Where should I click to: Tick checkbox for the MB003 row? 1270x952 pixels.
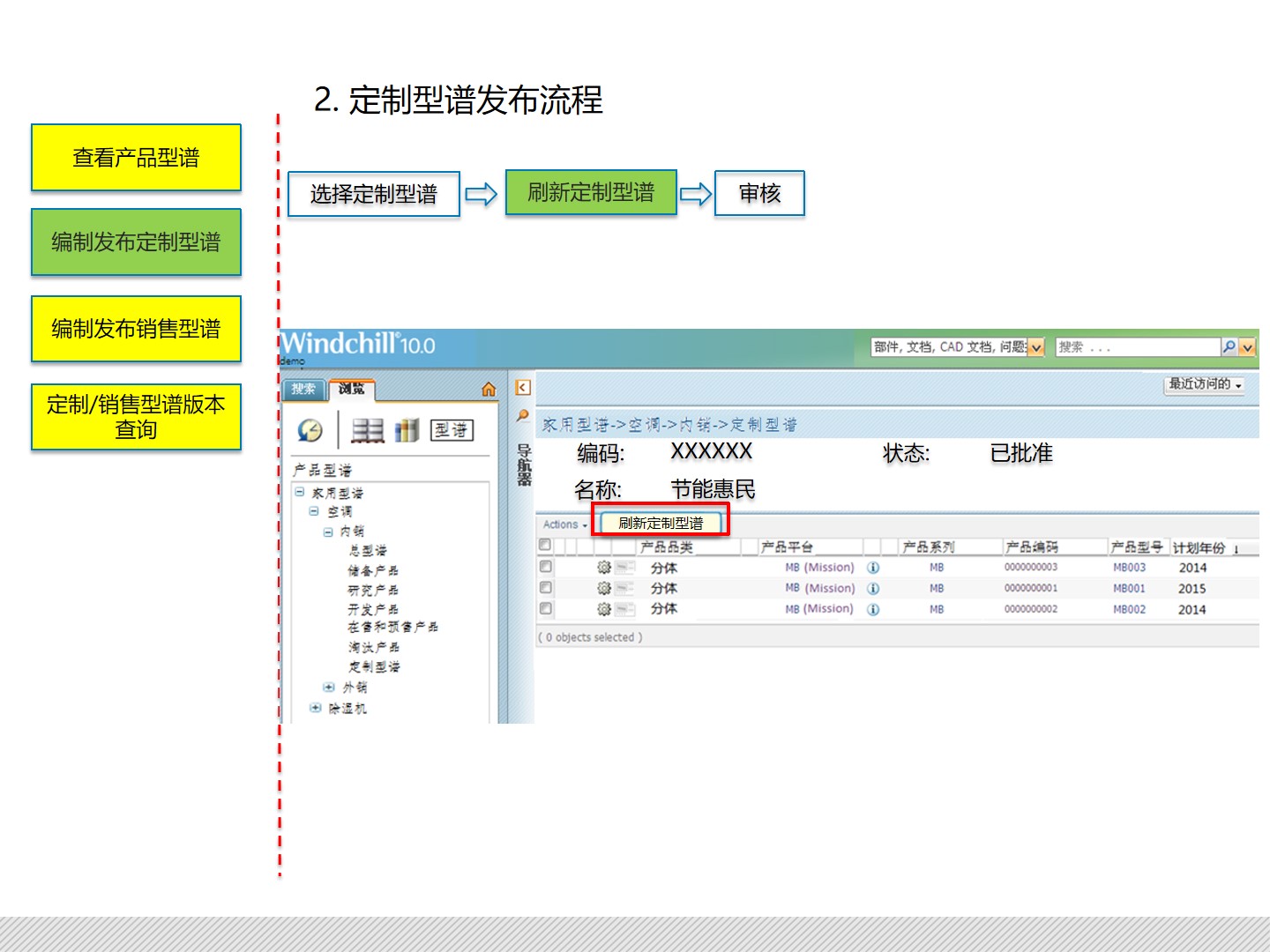545,567
